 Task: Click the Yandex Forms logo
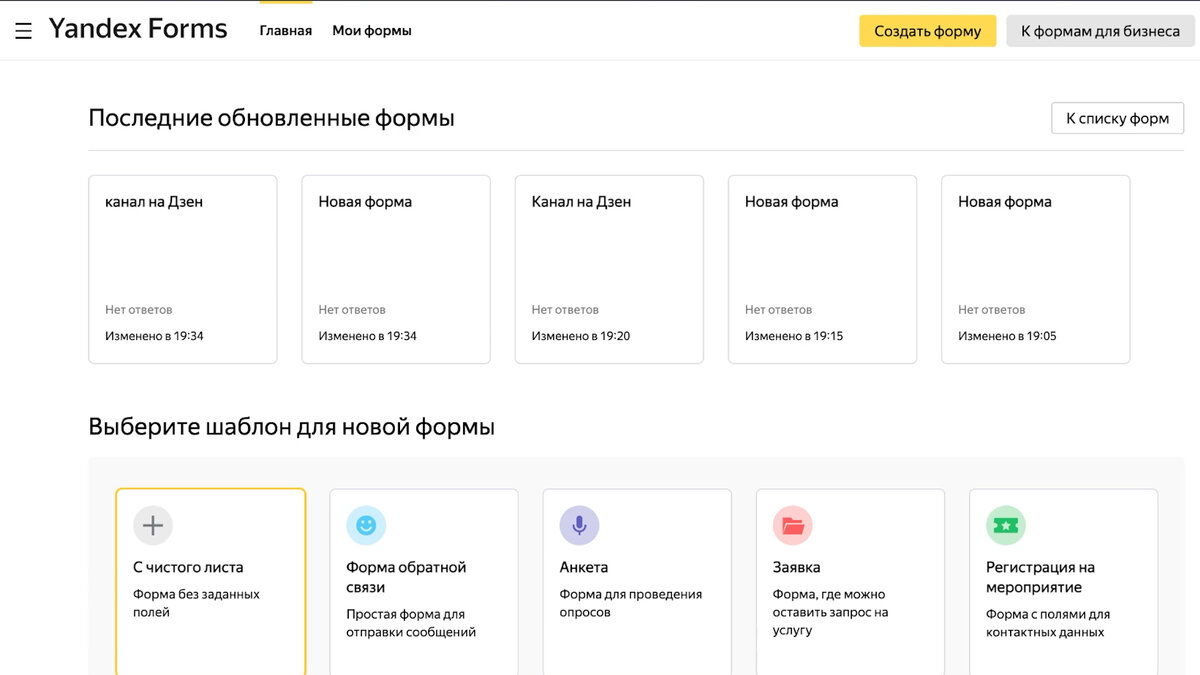tap(138, 28)
